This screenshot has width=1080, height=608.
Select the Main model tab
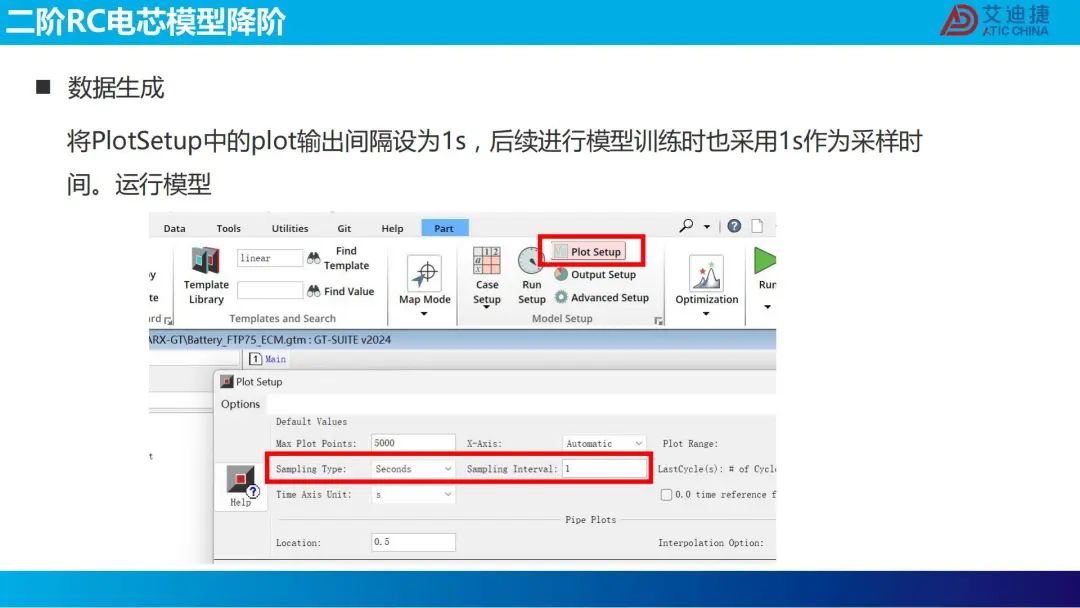267,359
